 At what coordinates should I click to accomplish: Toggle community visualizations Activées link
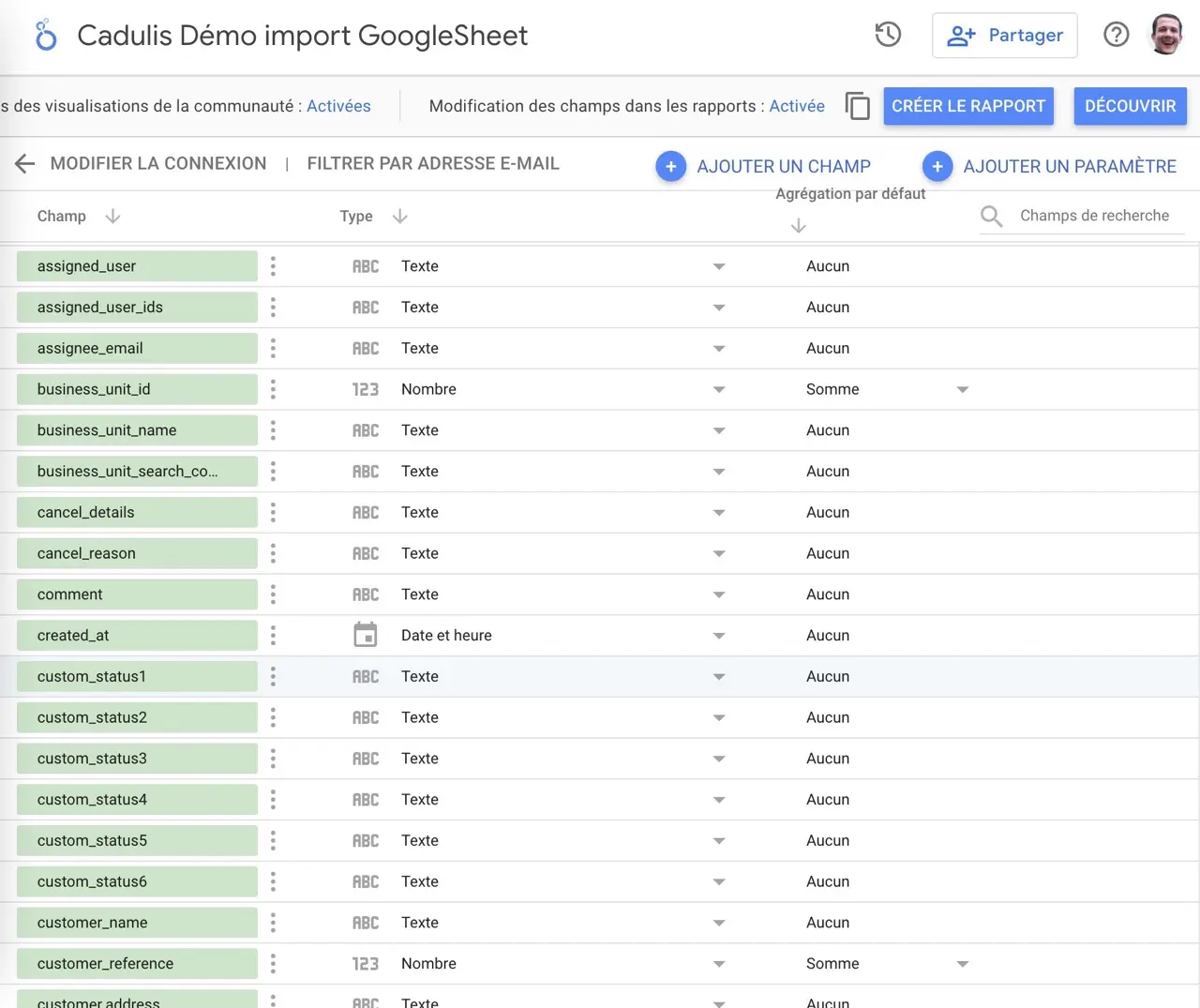click(x=338, y=106)
